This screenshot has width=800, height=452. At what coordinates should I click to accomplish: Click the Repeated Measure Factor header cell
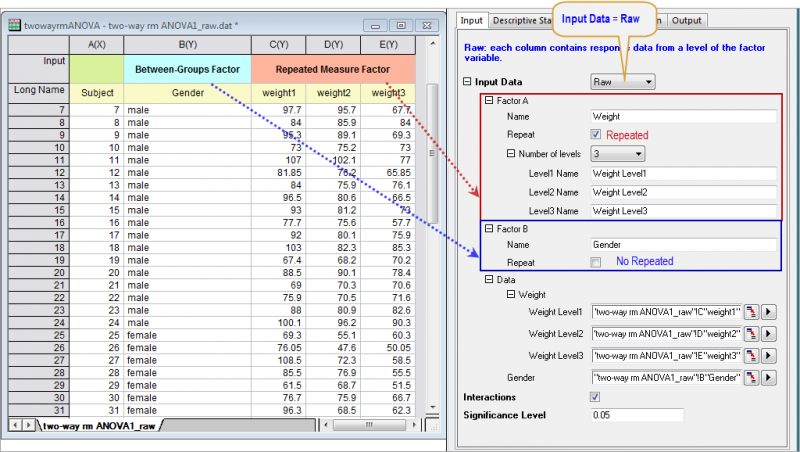[x=333, y=69]
